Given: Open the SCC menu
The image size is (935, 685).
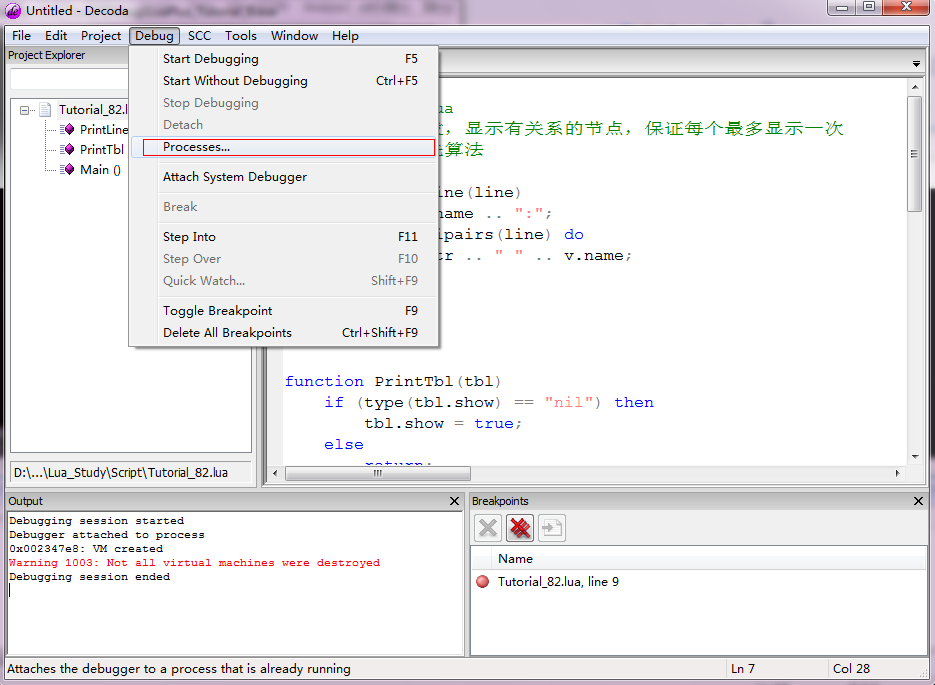Looking at the screenshot, I should pos(199,36).
